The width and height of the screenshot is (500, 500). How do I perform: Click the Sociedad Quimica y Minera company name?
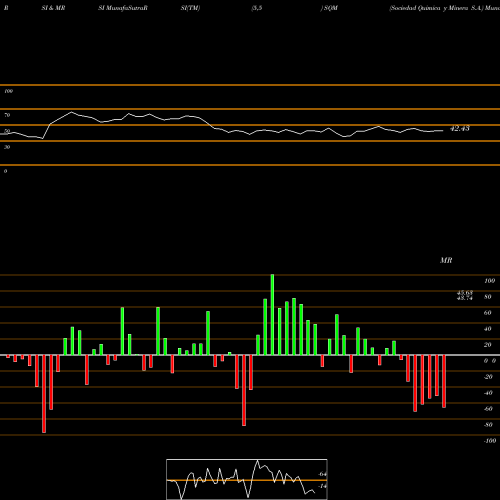[x=437, y=8]
